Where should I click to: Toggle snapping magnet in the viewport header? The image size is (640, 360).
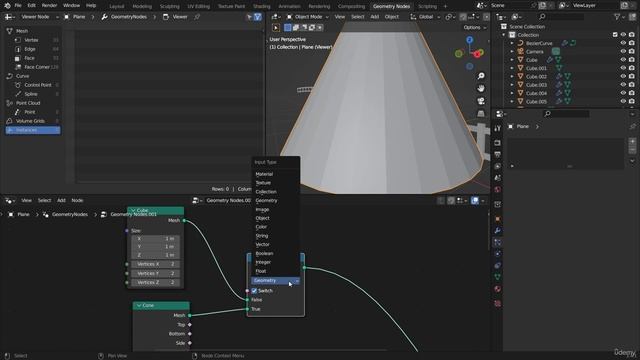[462, 17]
